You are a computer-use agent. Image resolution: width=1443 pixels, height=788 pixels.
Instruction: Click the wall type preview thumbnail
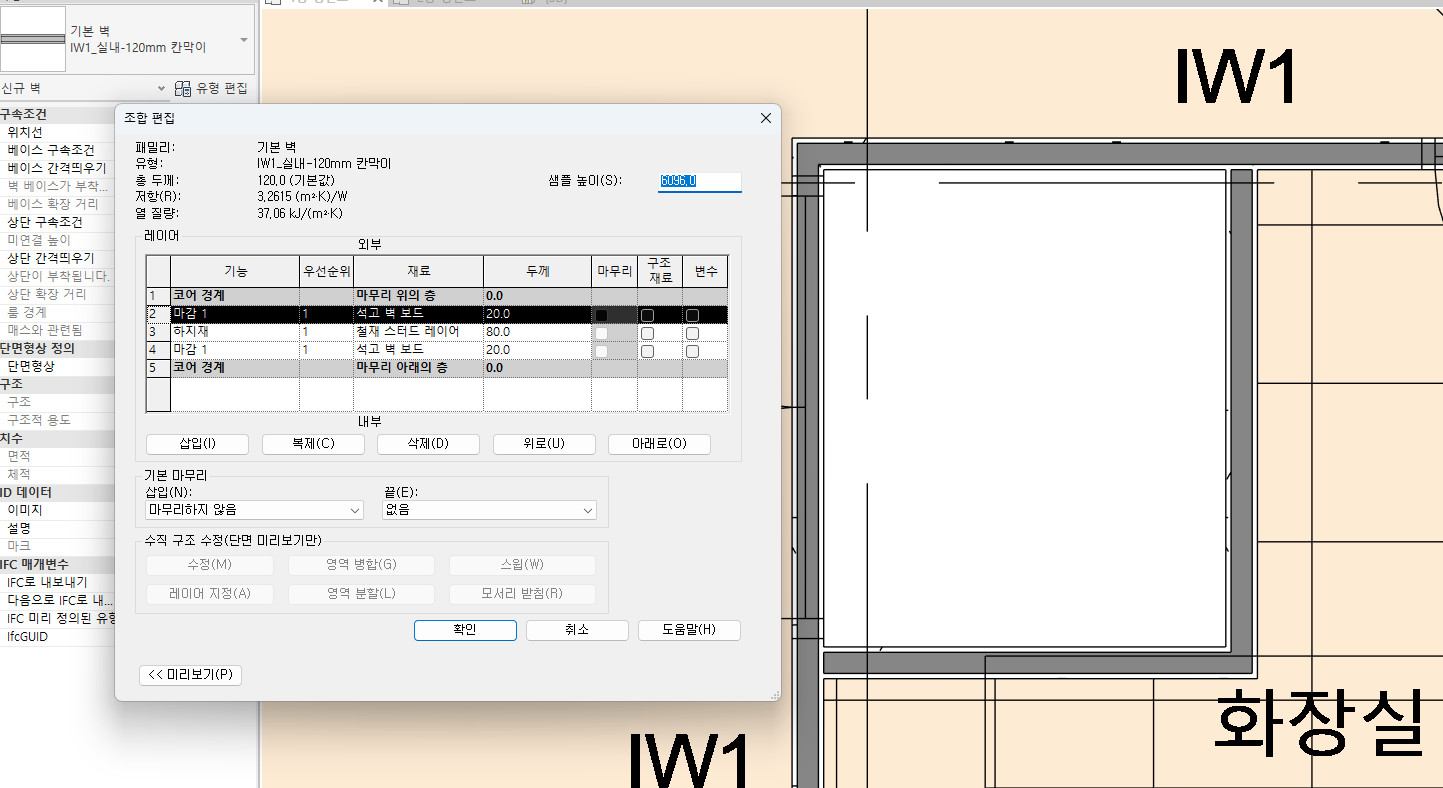[x=31, y=39]
